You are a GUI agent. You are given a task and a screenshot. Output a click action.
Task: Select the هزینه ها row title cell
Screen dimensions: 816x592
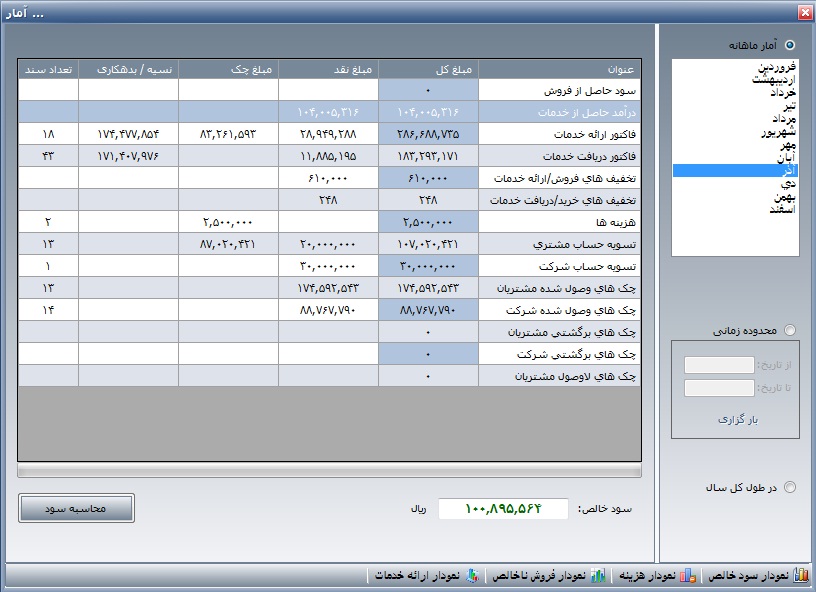(559, 221)
